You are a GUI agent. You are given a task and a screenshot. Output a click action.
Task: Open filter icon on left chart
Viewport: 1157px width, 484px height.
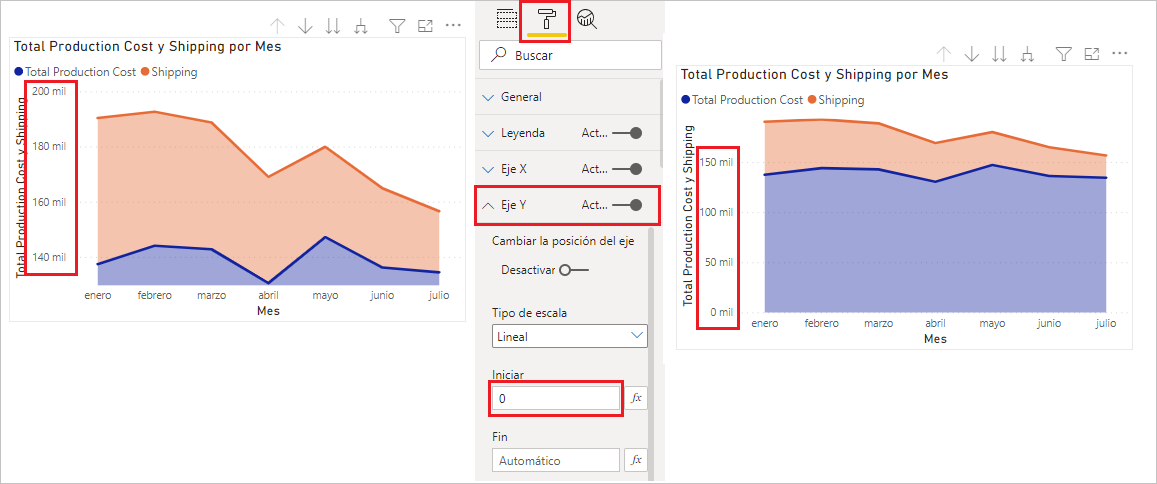tap(397, 26)
